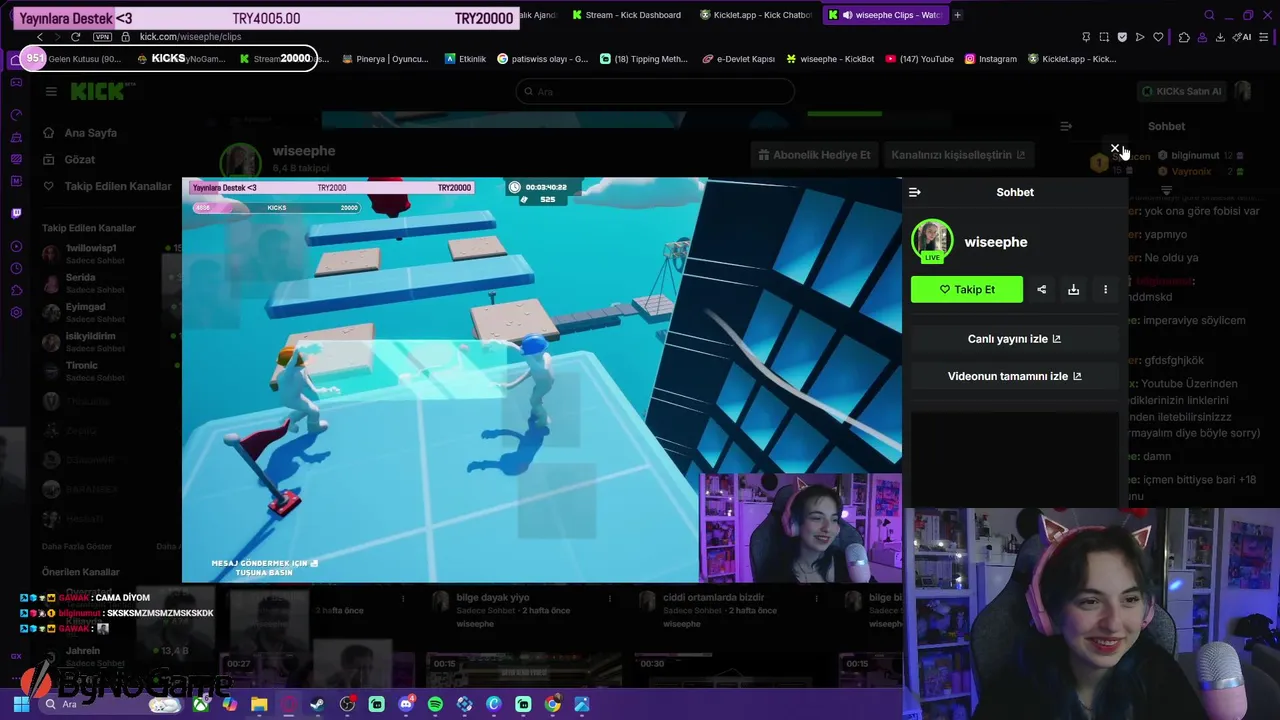This screenshot has width=1280, height=720.
Task: Click the wiseephe name in clip panel
Action: point(996,242)
